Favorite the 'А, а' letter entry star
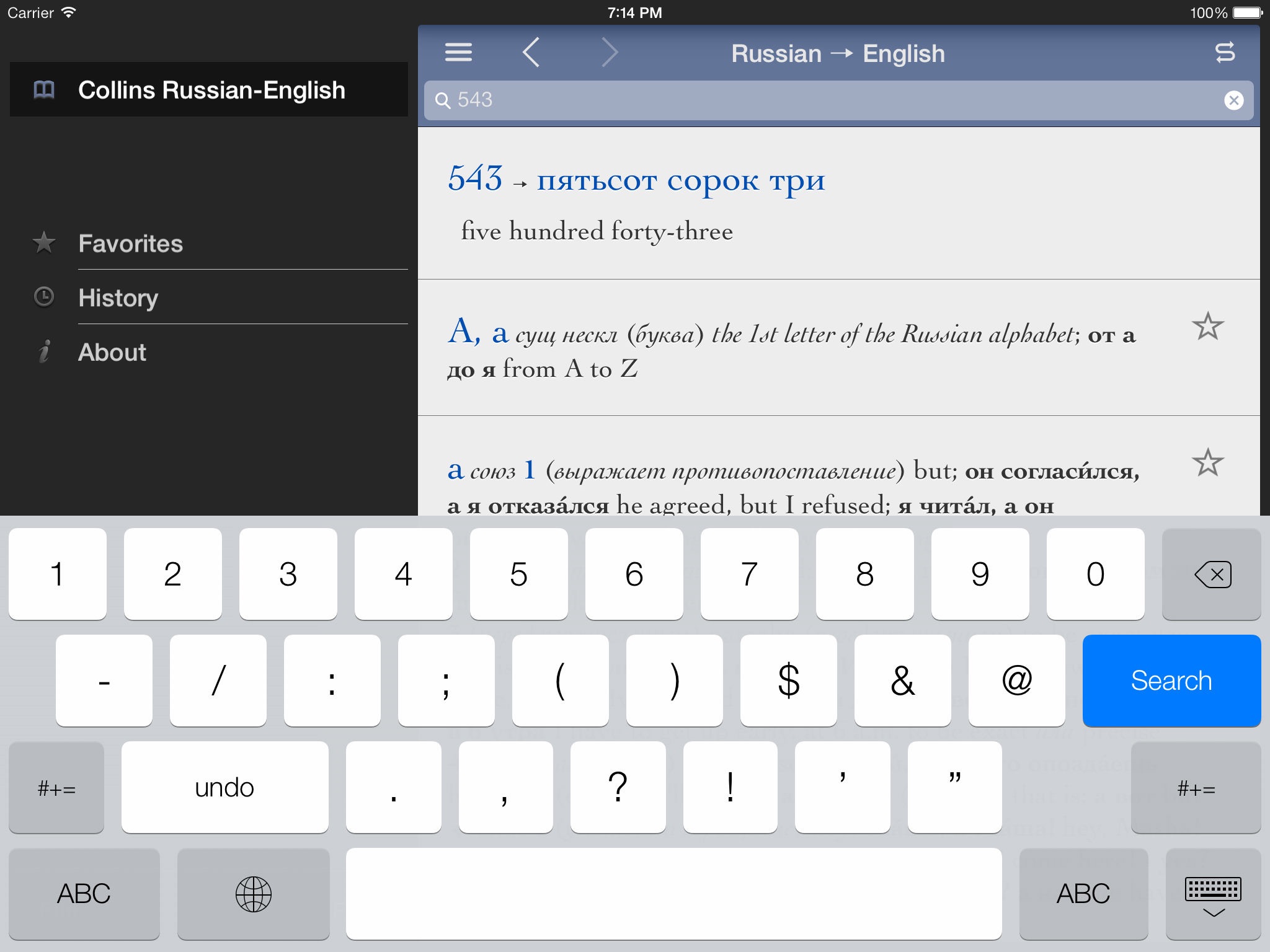Screen dimensions: 1270x952 point(1207,327)
